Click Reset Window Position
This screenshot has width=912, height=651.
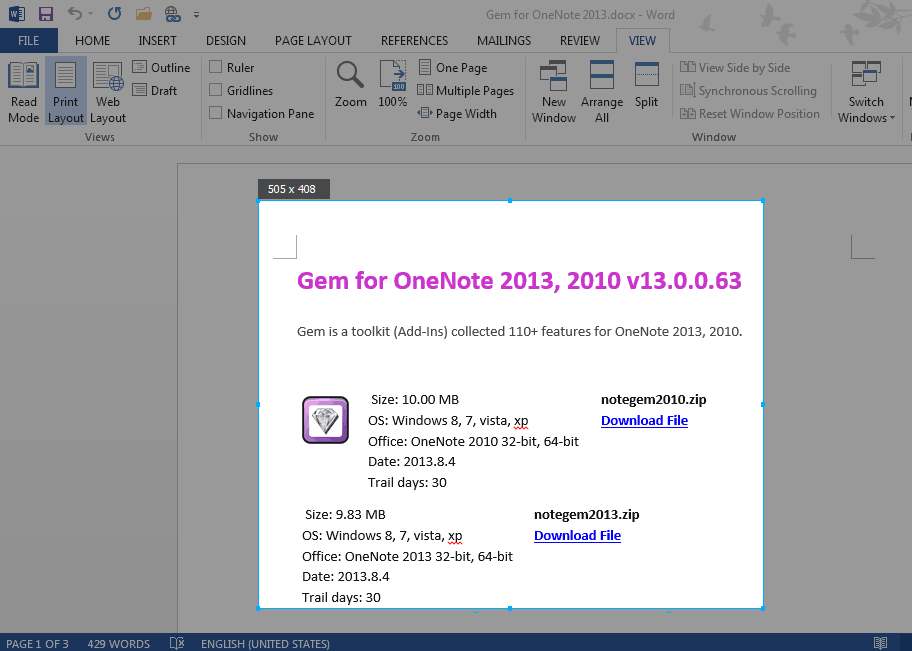[x=750, y=113]
